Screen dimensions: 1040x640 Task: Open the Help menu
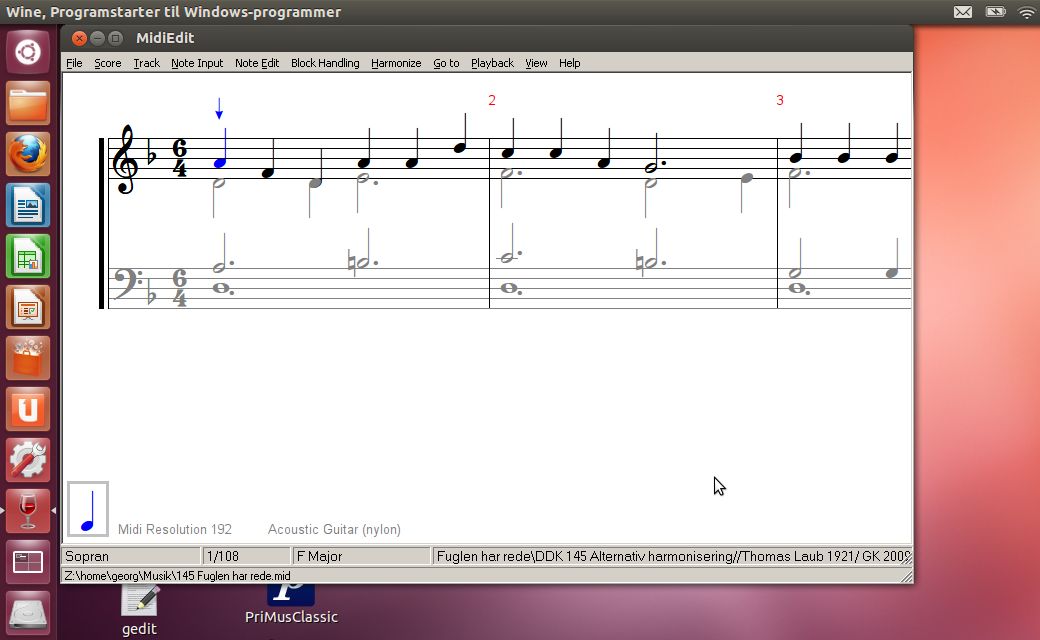[569, 63]
